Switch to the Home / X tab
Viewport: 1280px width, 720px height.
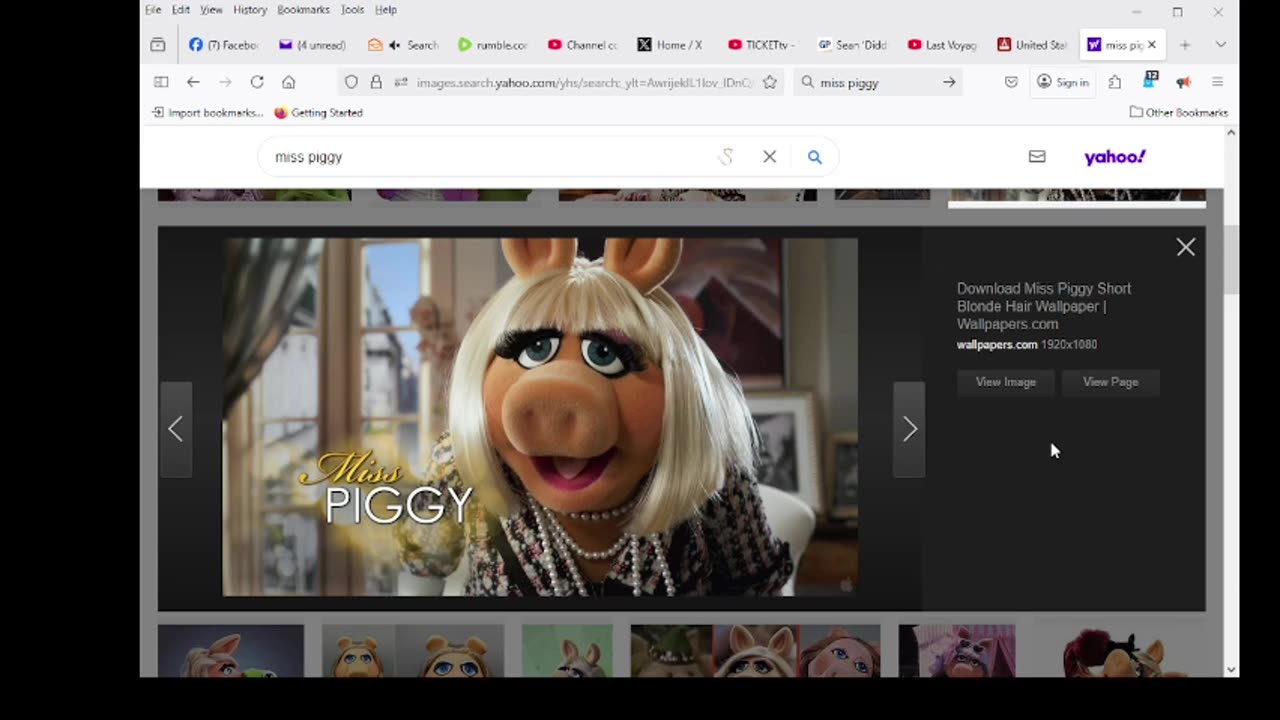click(671, 45)
